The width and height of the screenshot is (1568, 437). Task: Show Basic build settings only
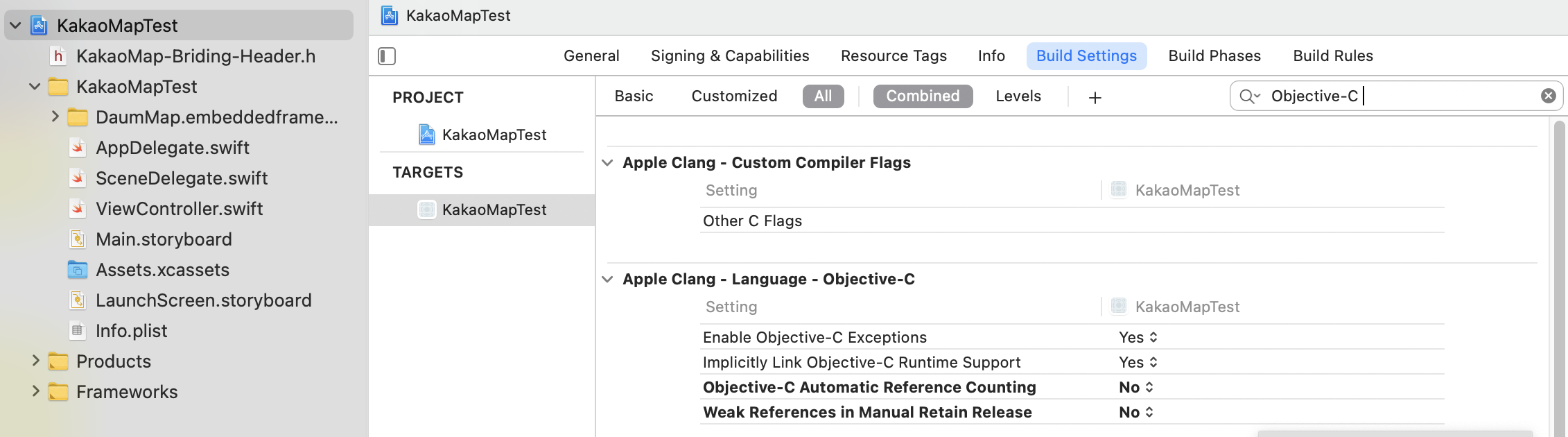634,96
